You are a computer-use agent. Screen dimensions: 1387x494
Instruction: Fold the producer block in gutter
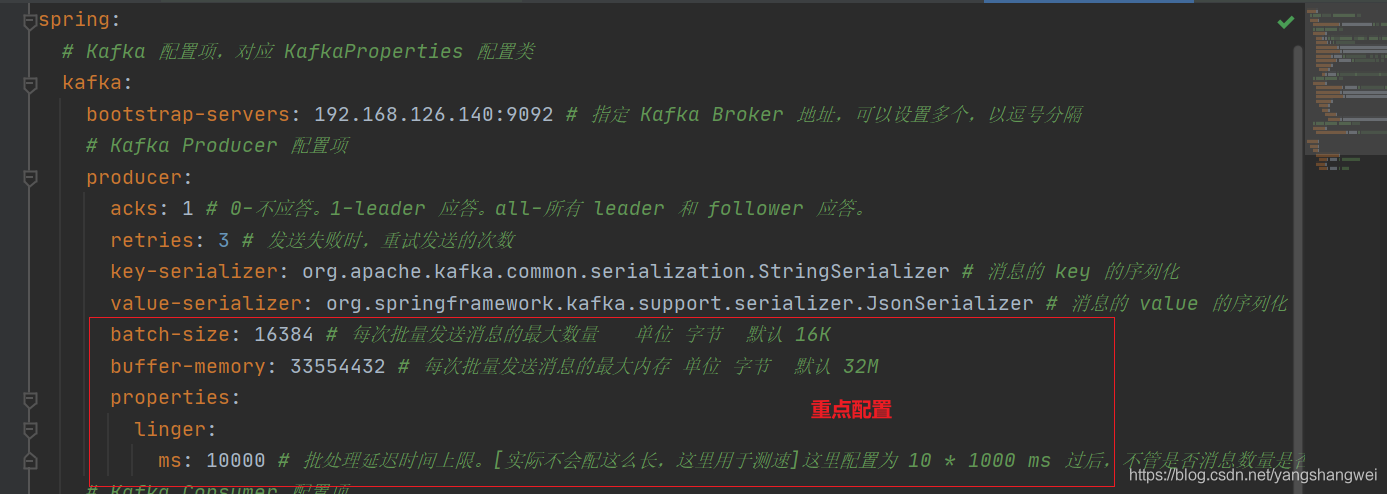(x=30, y=178)
